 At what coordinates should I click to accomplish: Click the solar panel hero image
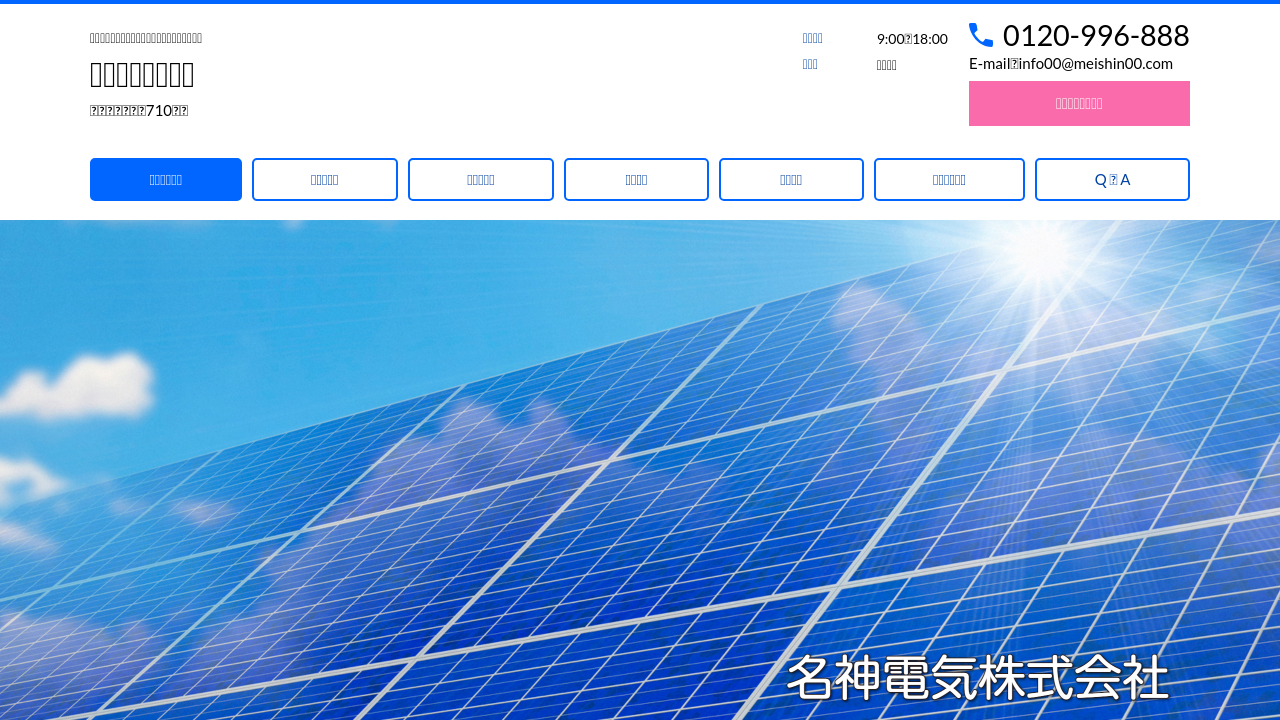click(500, 450)
